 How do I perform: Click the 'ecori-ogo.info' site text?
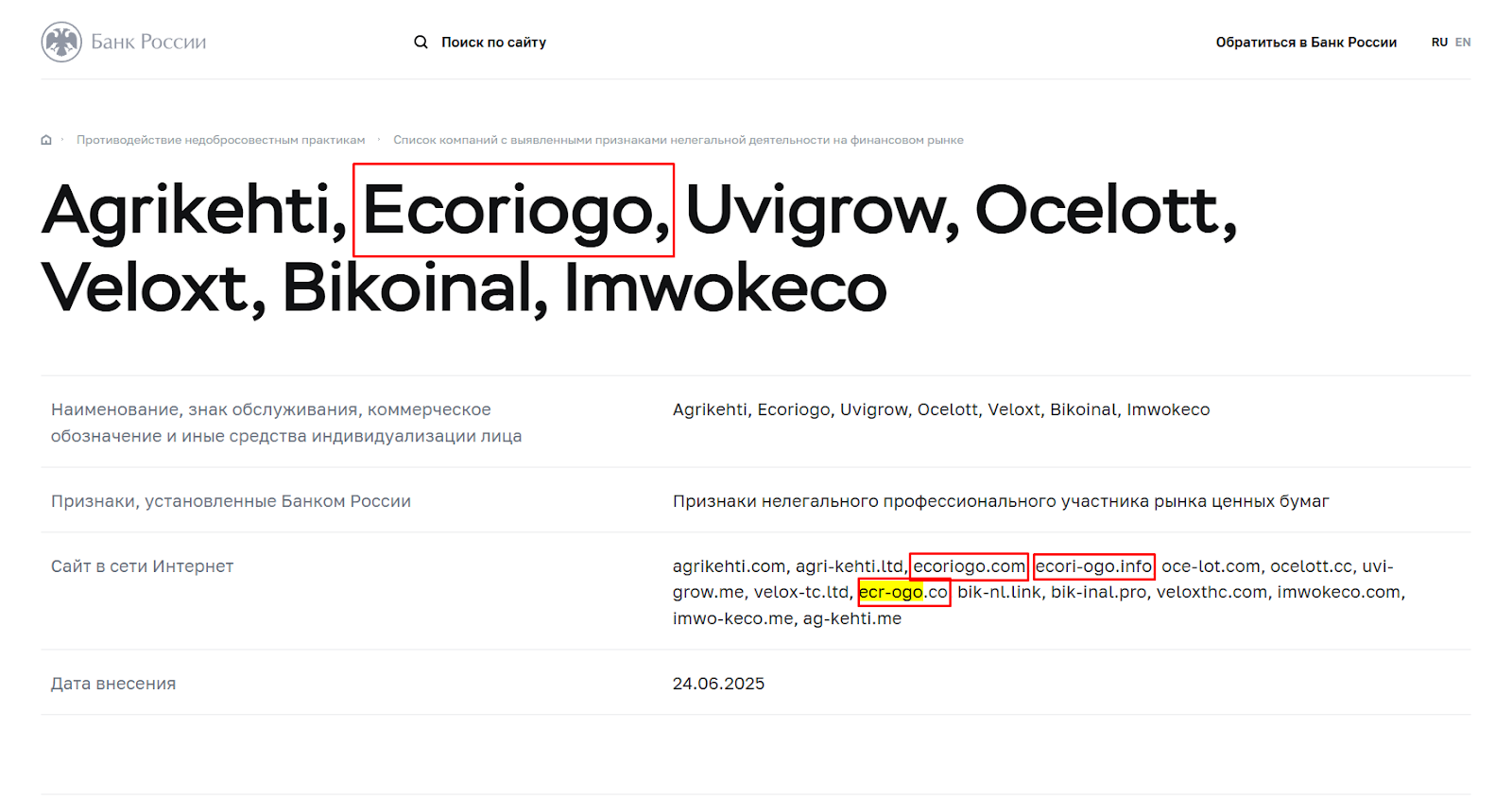tap(1093, 566)
